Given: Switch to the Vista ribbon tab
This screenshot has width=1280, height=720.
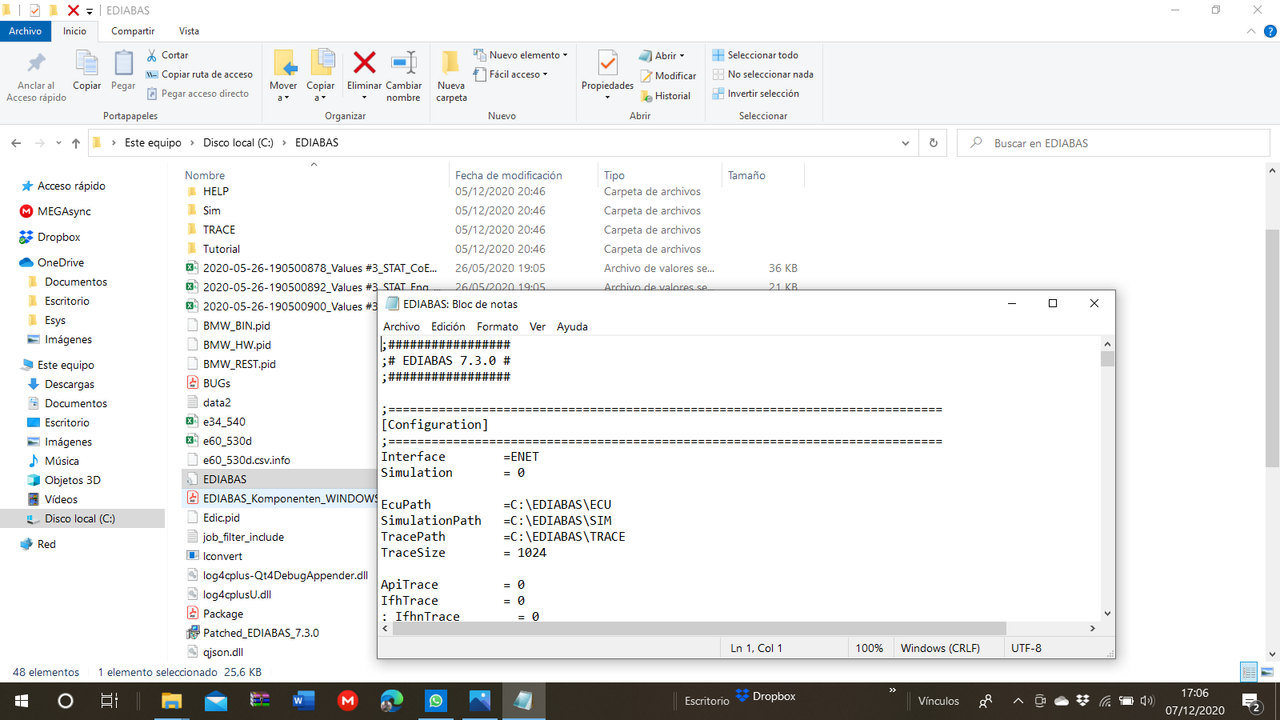Looking at the screenshot, I should point(189,31).
